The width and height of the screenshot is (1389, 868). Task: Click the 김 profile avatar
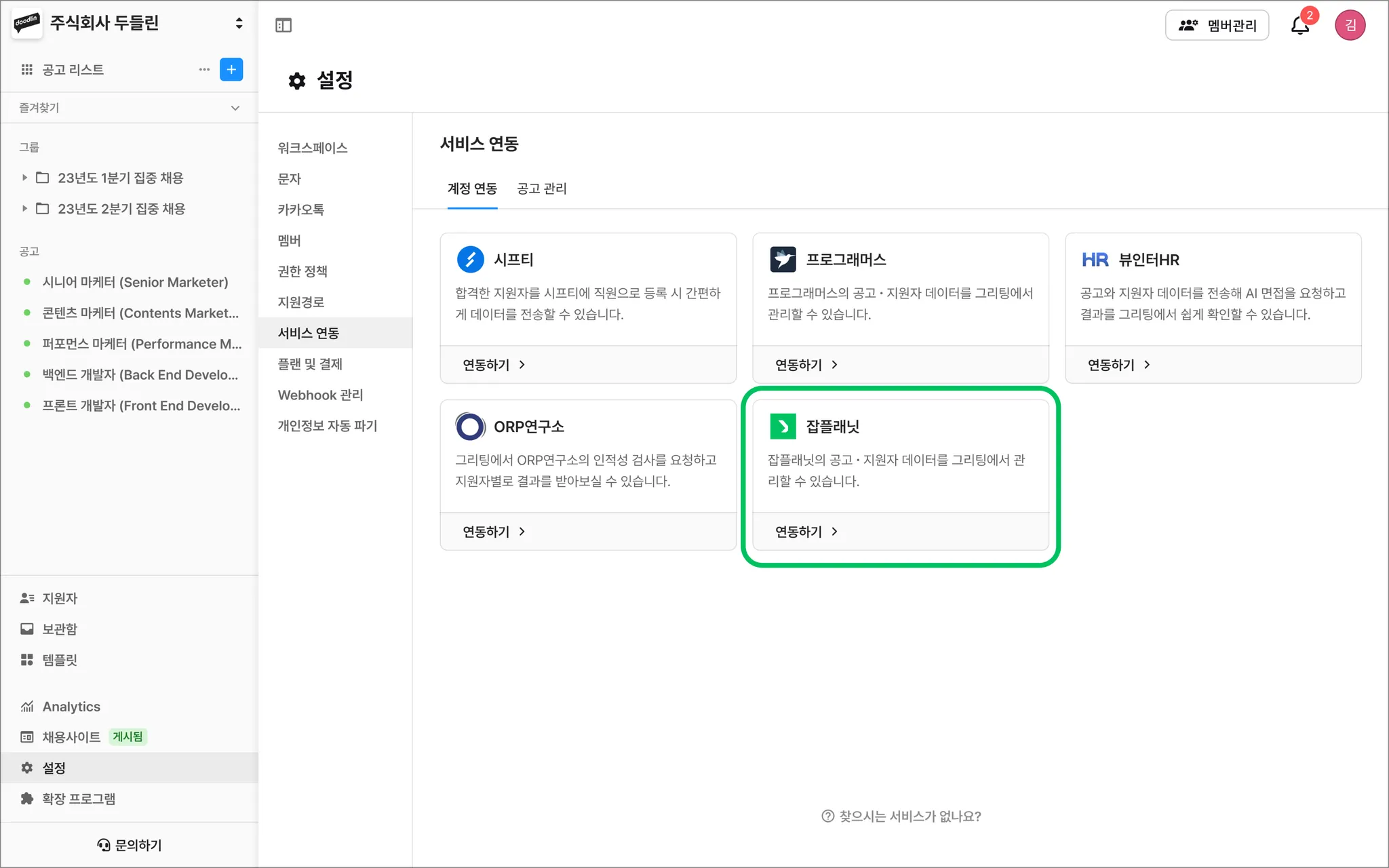[x=1350, y=25]
